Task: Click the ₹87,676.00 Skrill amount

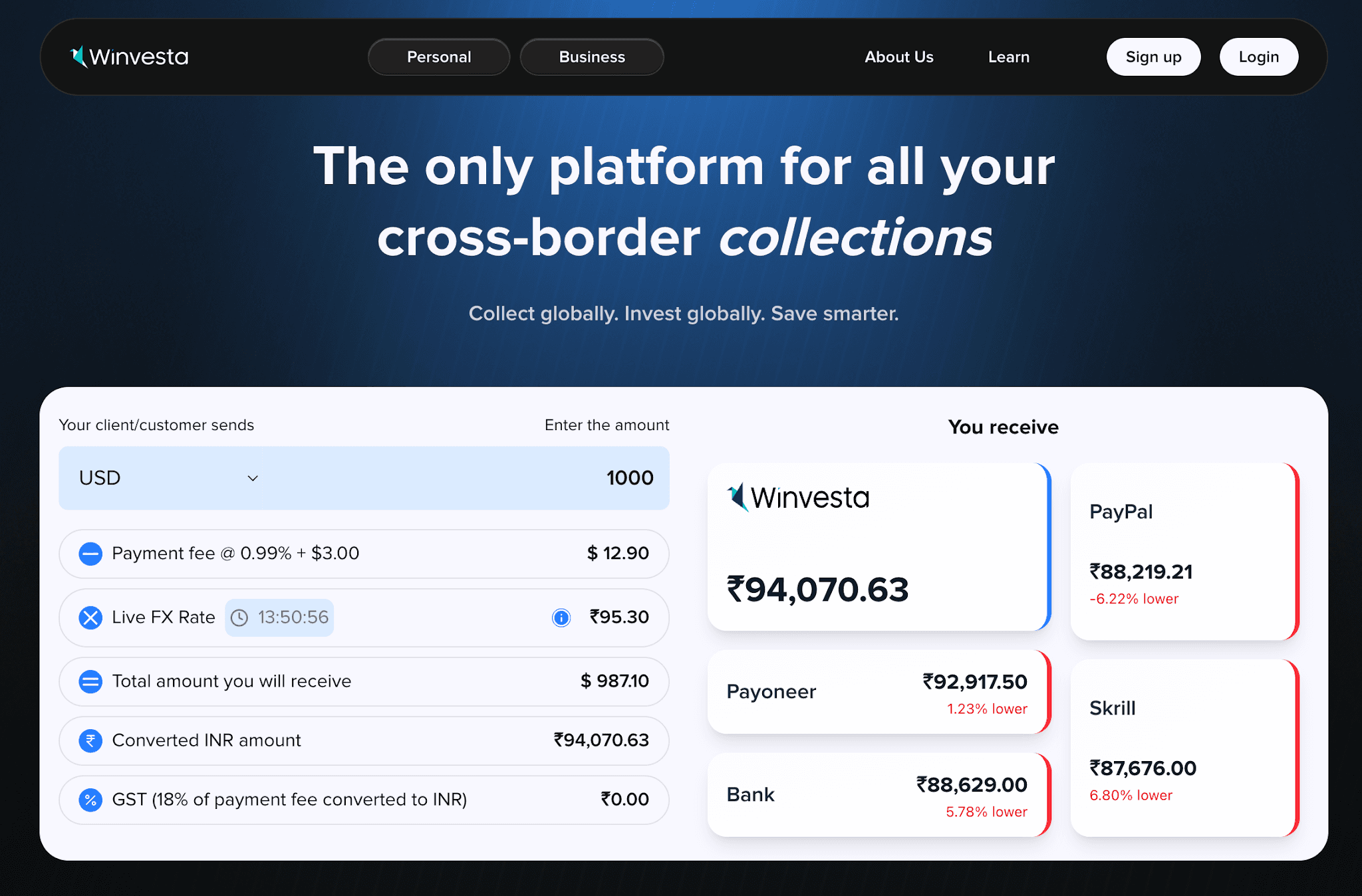Action: pos(1143,768)
